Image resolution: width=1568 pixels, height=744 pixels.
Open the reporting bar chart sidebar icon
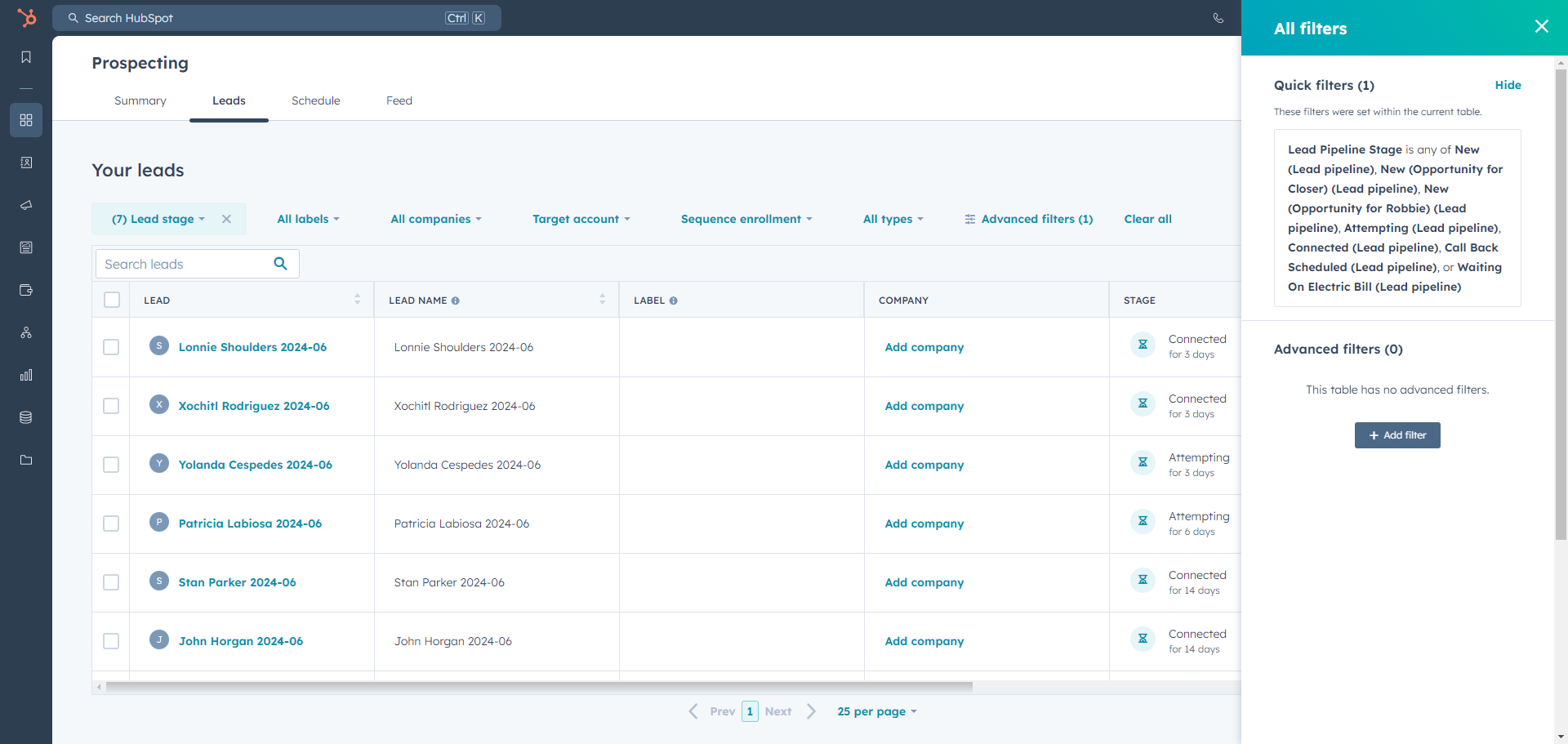26,375
